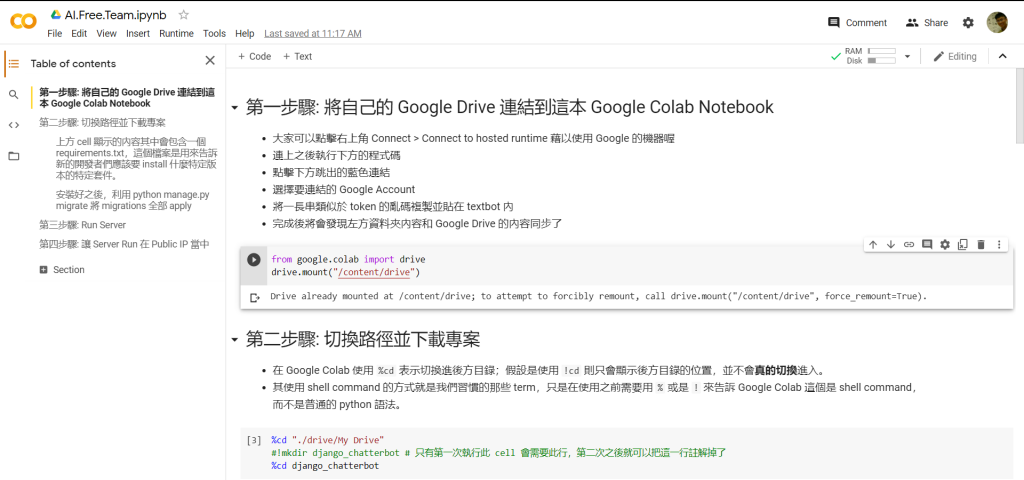Collapse the 第二步驟 section heading
This screenshot has width=1024, height=480.
(234, 340)
